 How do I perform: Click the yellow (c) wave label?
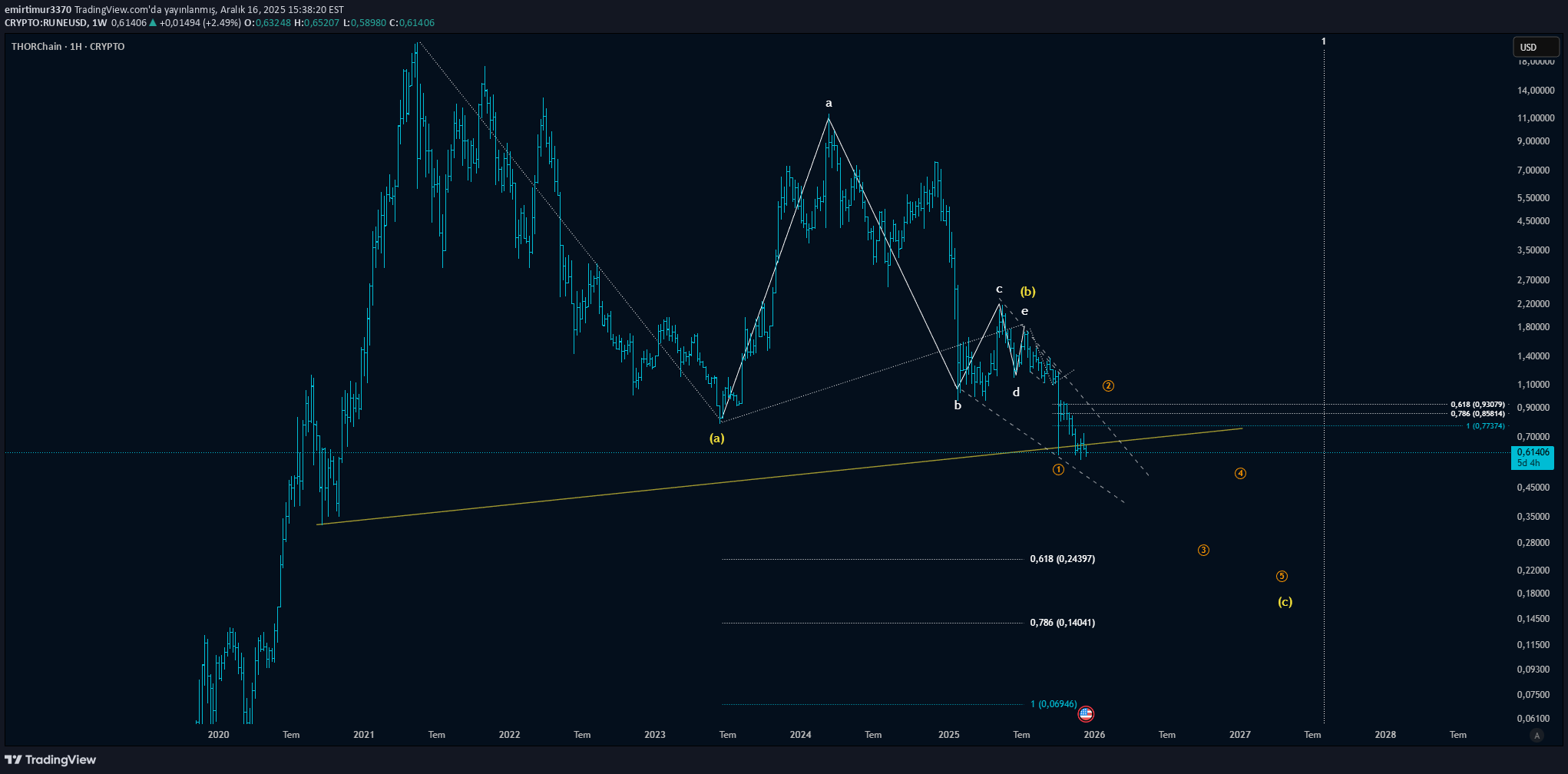(x=1285, y=601)
